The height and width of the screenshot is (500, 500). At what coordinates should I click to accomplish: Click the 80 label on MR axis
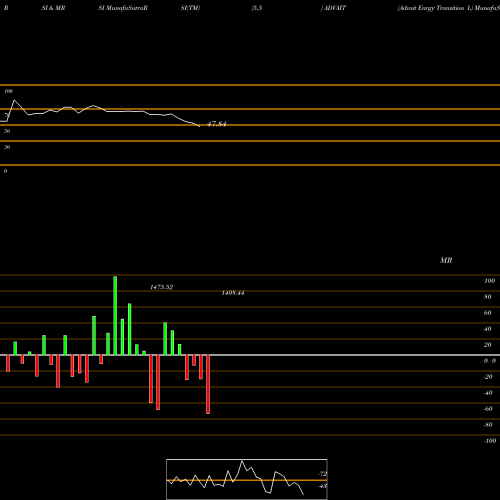pyautogui.click(x=488, y=297)
